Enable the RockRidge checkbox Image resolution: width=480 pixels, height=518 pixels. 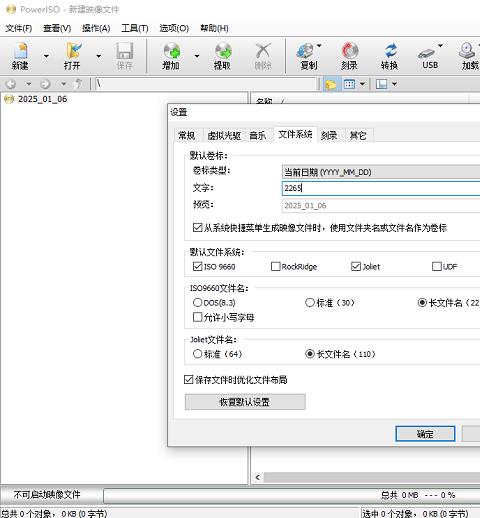pyautogui.click(x=275, y=266)
